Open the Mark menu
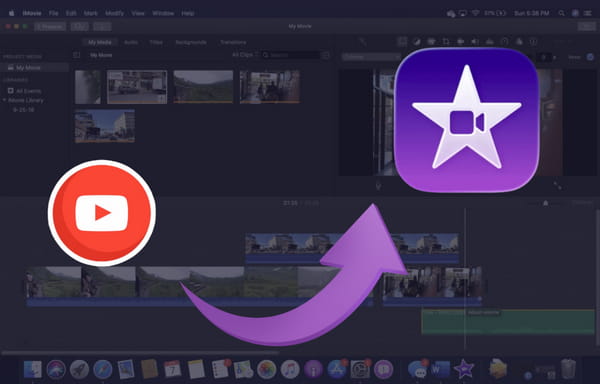The height and width of the screenshot is (384, 600). click(x=91, y=13)
